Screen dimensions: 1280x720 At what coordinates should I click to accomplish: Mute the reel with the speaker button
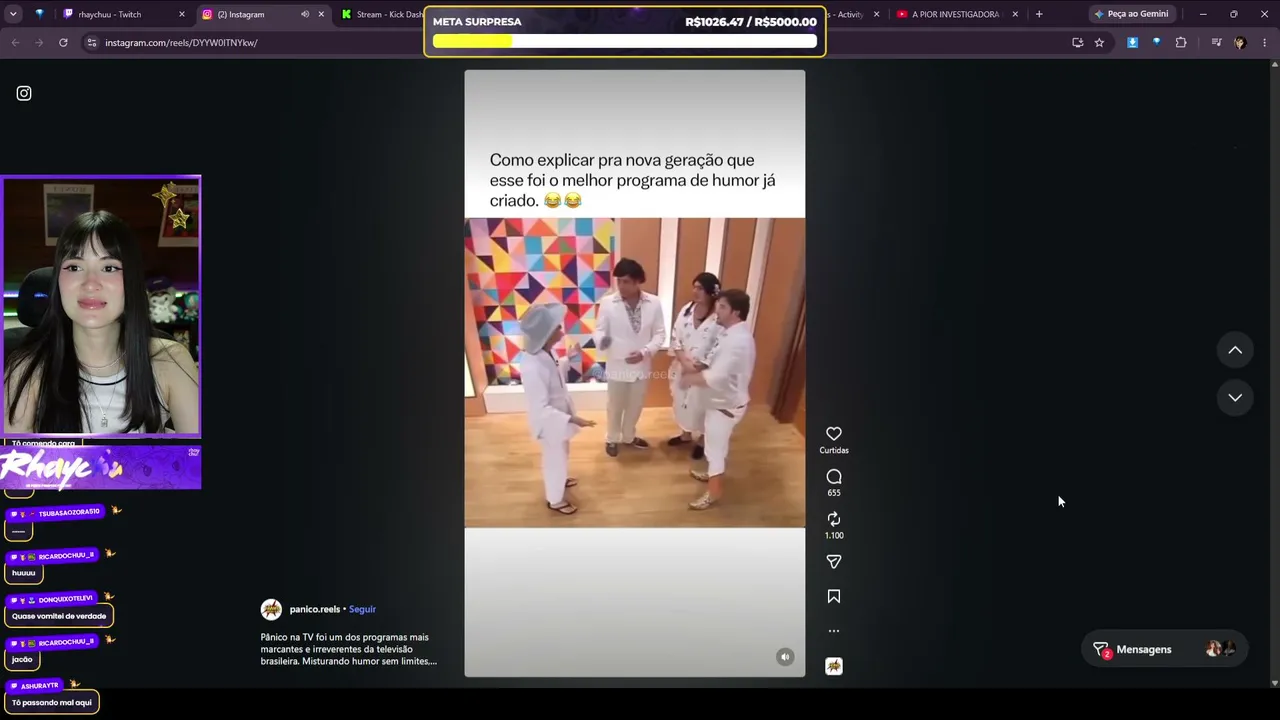(785, 657)
